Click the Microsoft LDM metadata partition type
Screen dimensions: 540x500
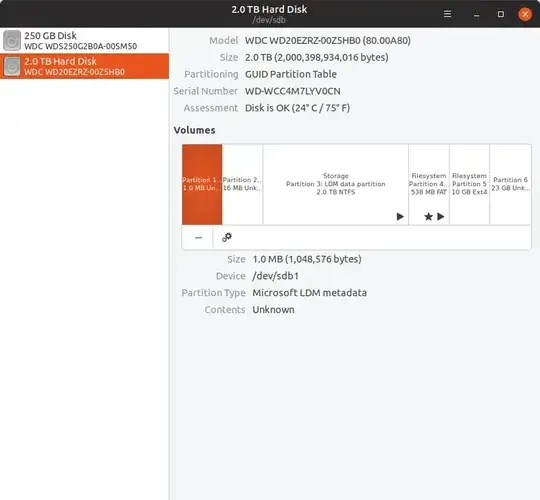pyautogui.click(x=310, y=293)
